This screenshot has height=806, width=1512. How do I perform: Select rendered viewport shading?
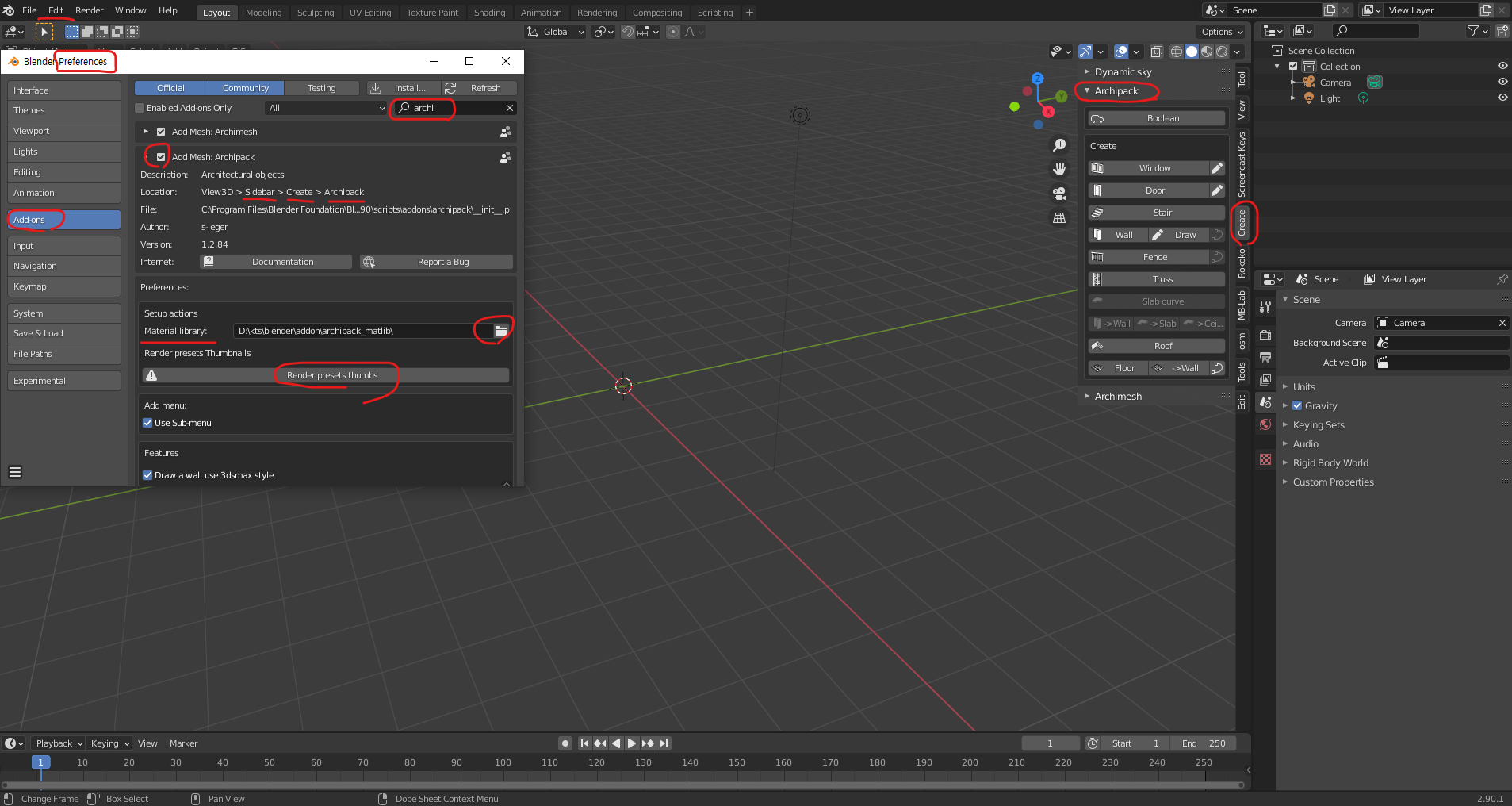pos(1222,52)
